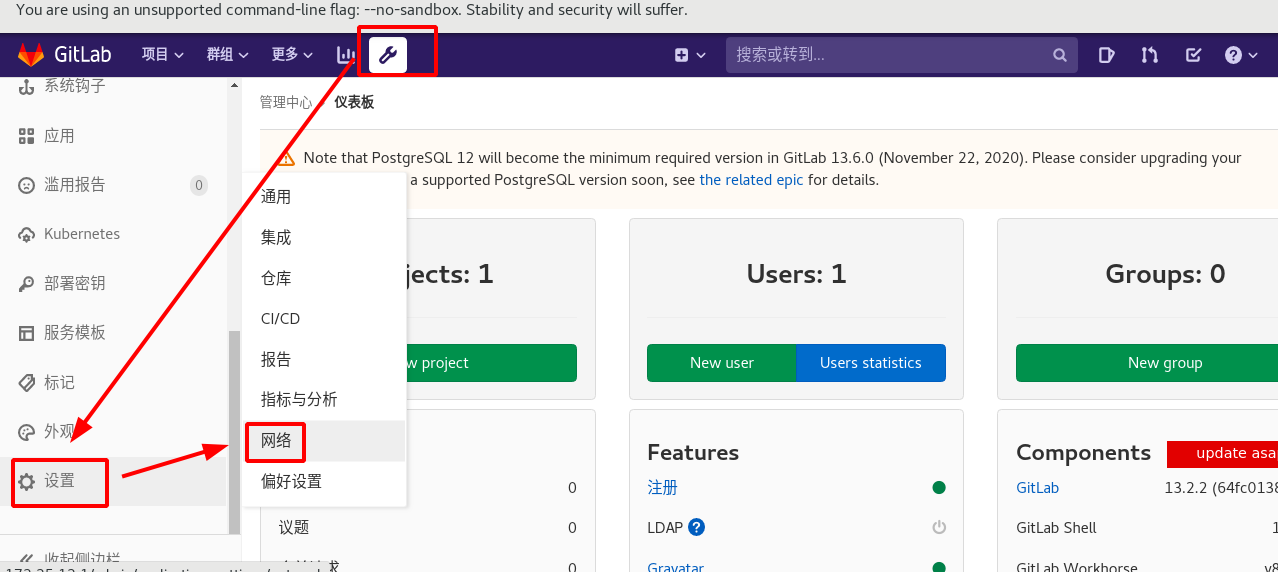The height and width of the screenshot is (572, 1278).
Task: Click the Users statistics button
Action: coord(871,363)
